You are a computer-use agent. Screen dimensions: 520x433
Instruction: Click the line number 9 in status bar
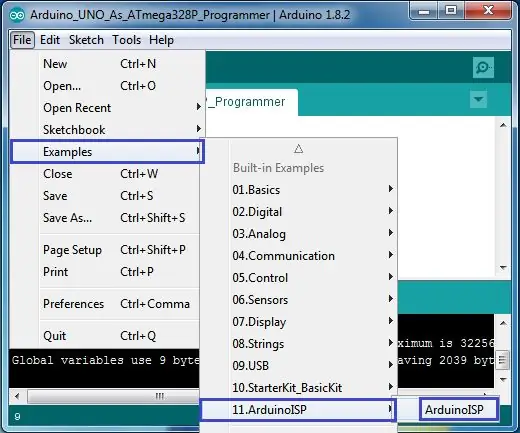17,416
